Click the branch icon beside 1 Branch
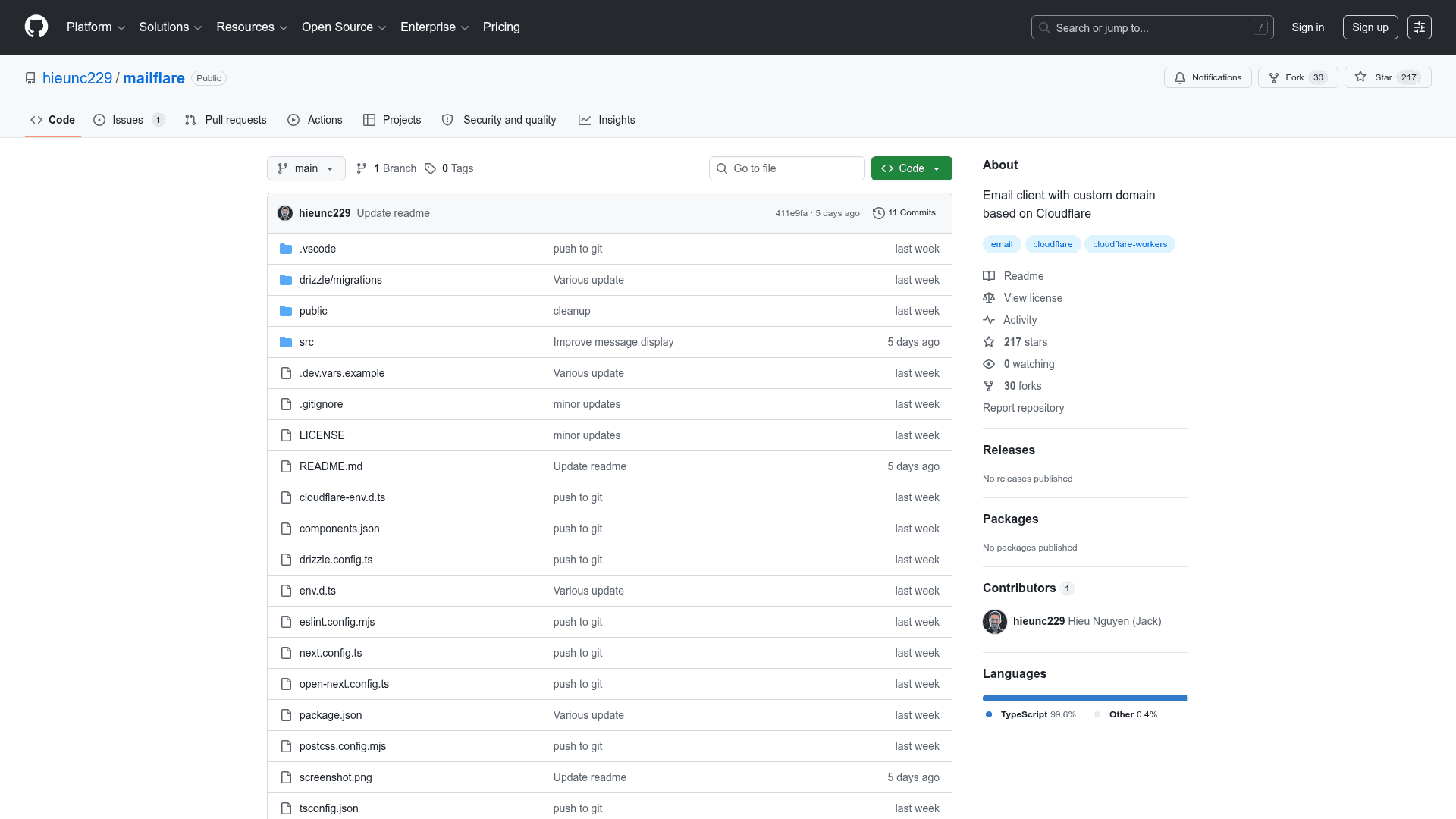Image resolution: width=1456 pixels, height=819 pixels. coord(362,168)
